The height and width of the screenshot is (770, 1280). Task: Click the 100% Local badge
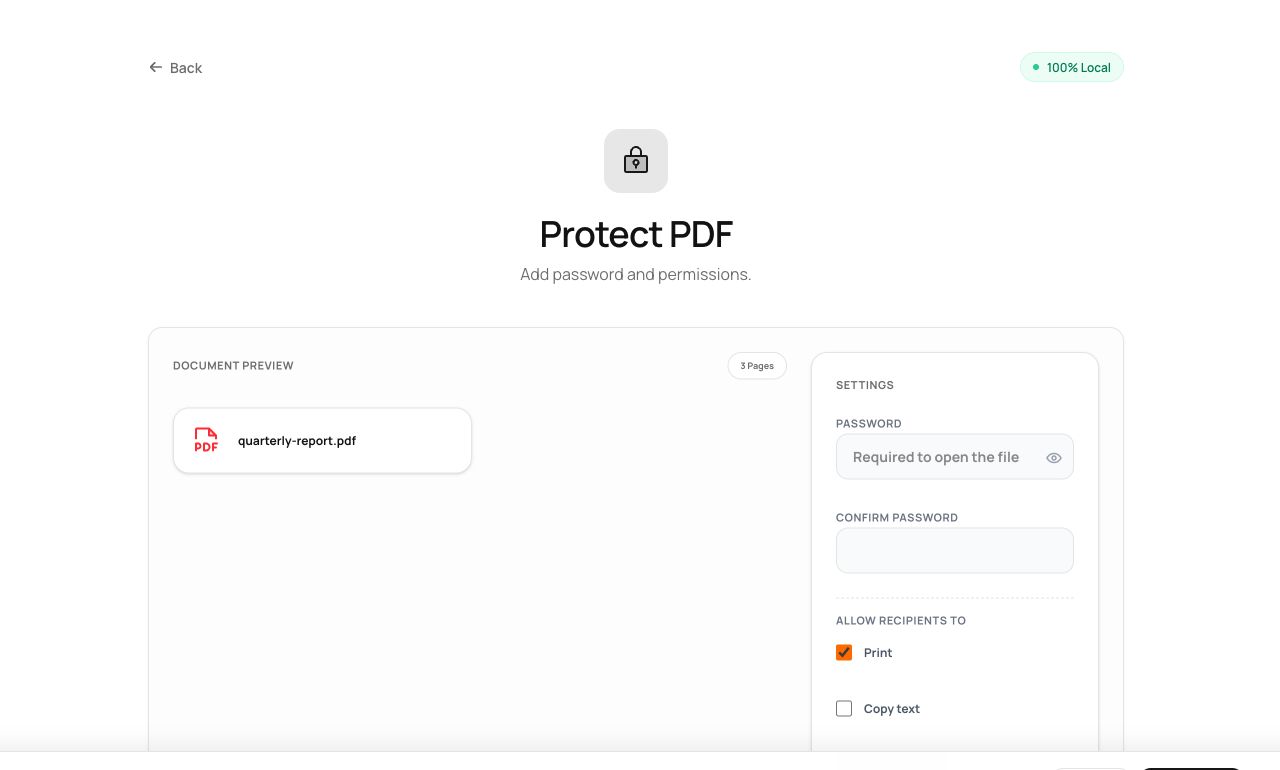coord(1072,68)
